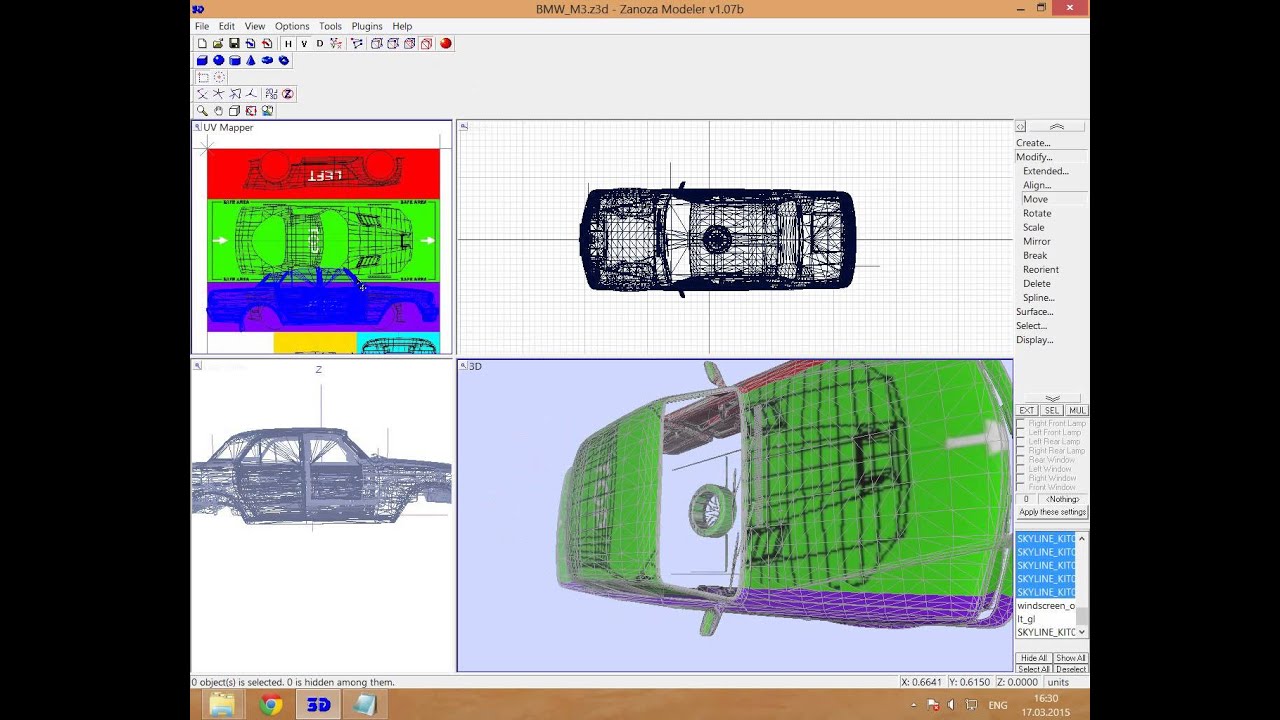Toggle the EXT mode button
Image resolution: width=1280 pixels, height=720 pixels.
click(x=1027, y=411)
